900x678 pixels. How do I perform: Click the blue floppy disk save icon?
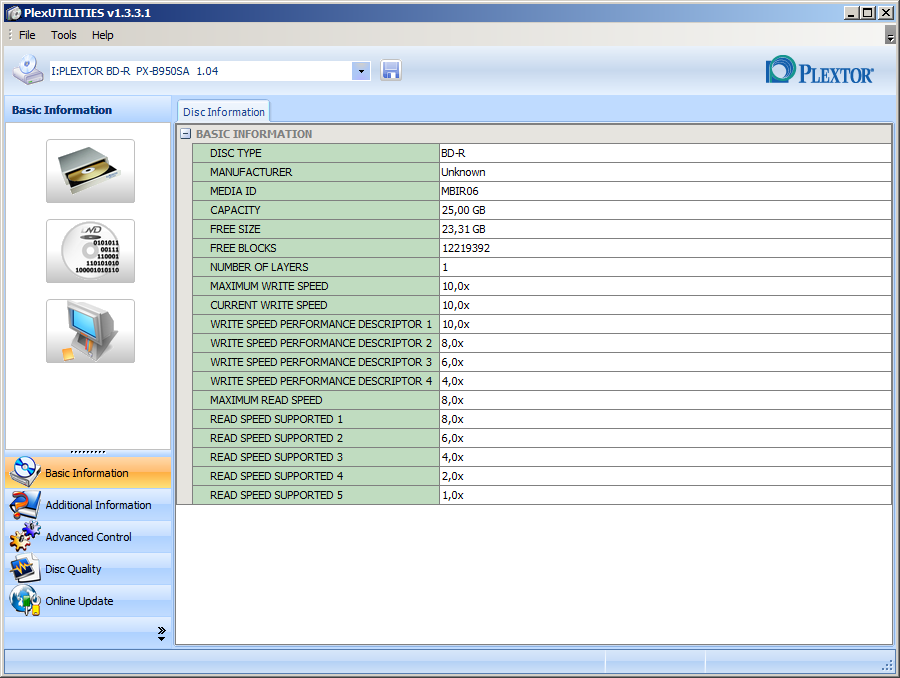pyautogui.click(x=390, y=71)
